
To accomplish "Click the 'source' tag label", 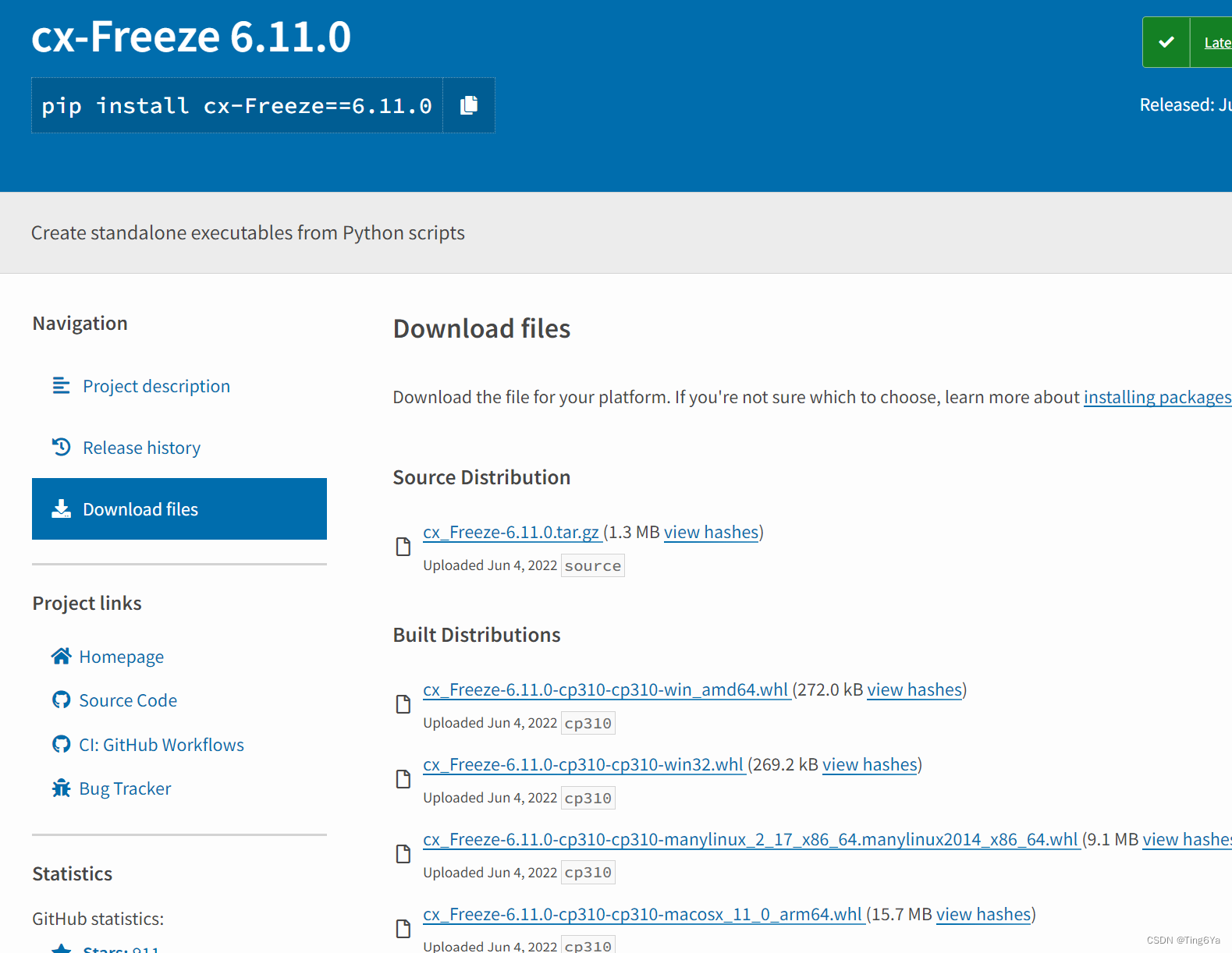I will click(593, 565).
